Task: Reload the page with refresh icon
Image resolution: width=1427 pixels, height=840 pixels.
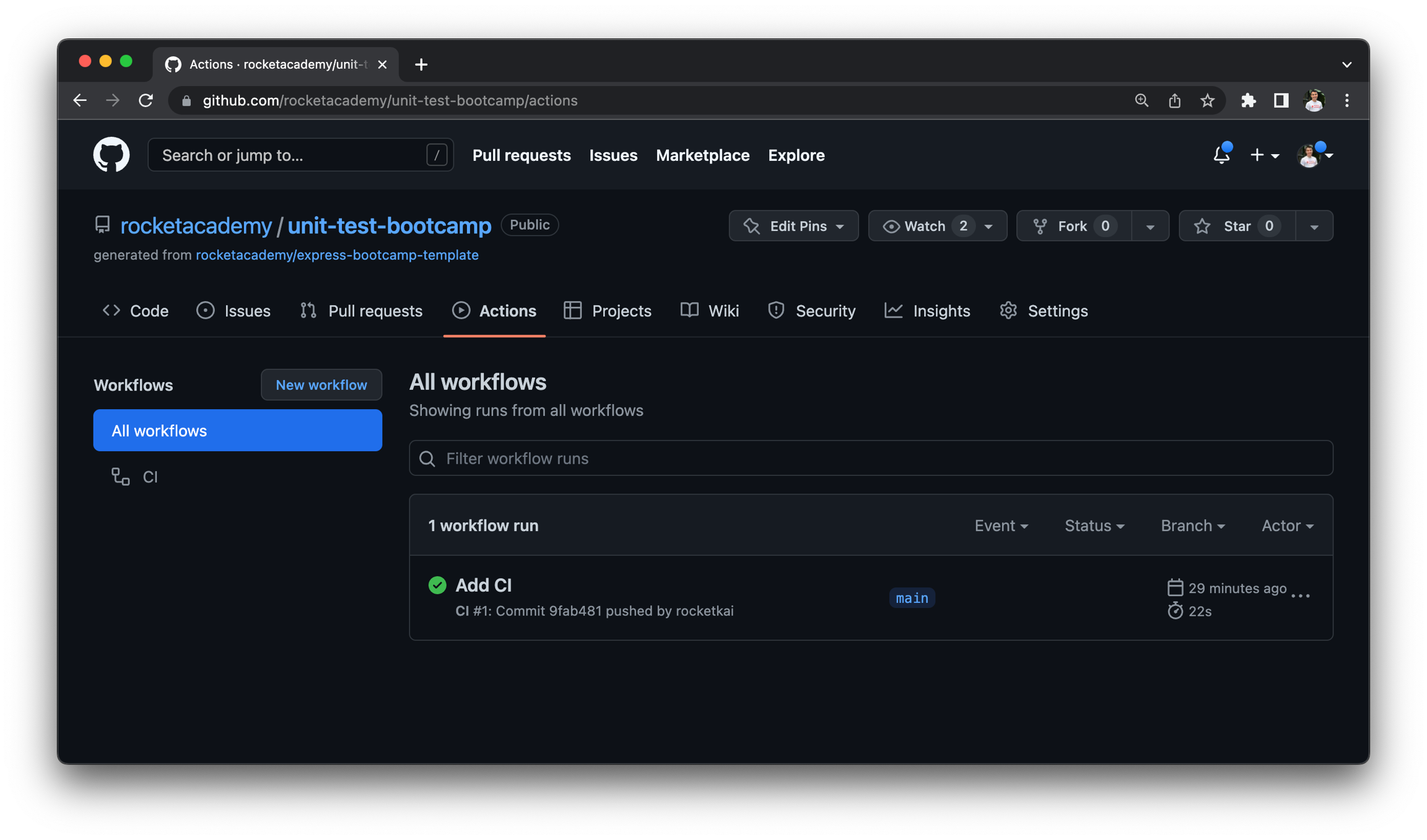Action: coord(146,101)
